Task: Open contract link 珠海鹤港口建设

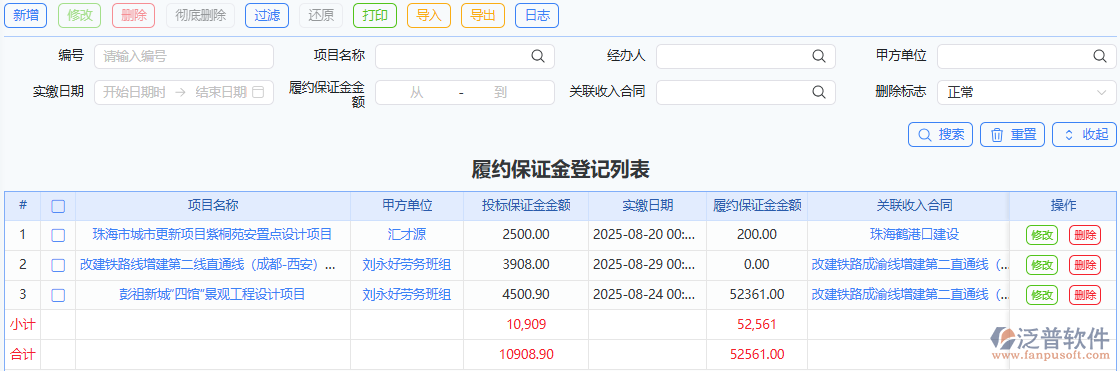Action: 914,234
